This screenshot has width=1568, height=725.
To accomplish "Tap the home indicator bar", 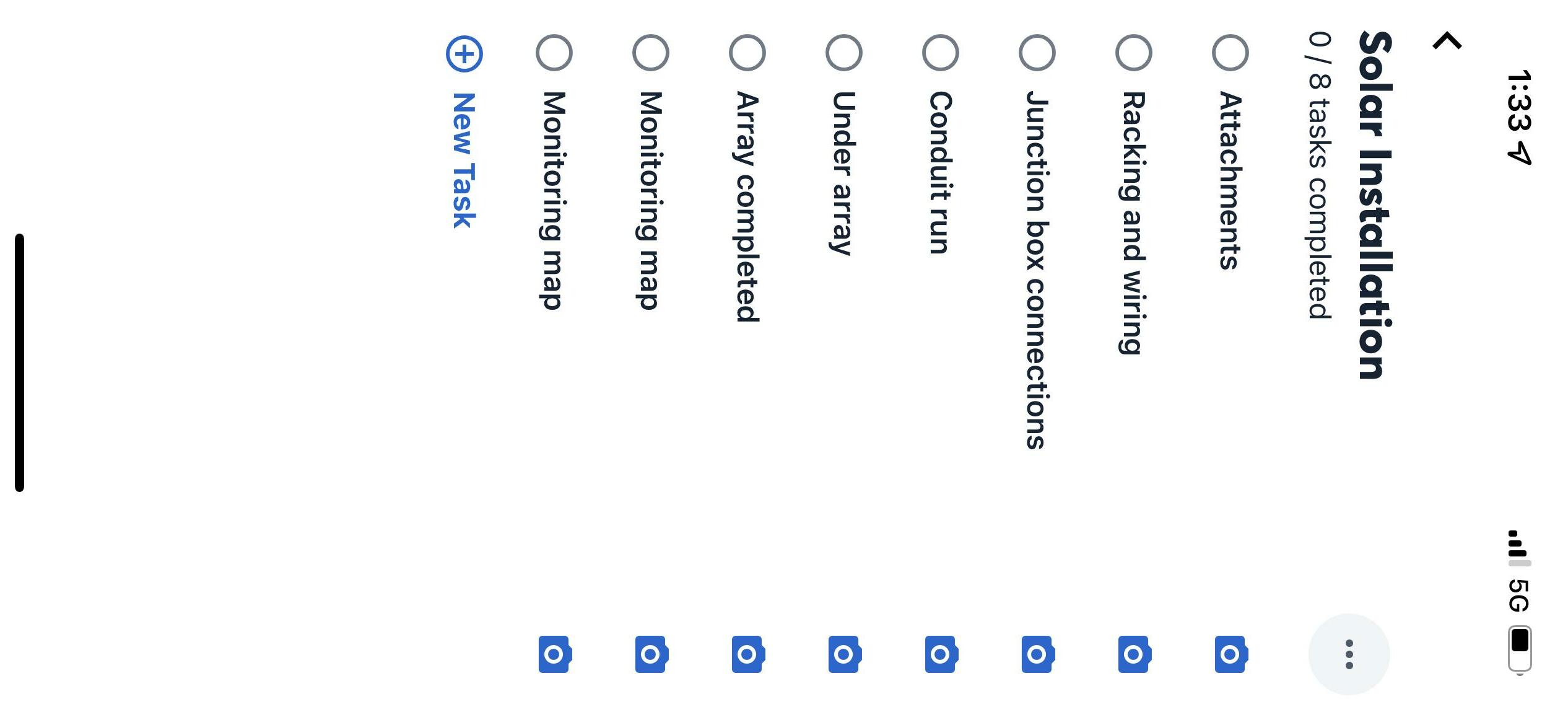I will pos(20,362).
